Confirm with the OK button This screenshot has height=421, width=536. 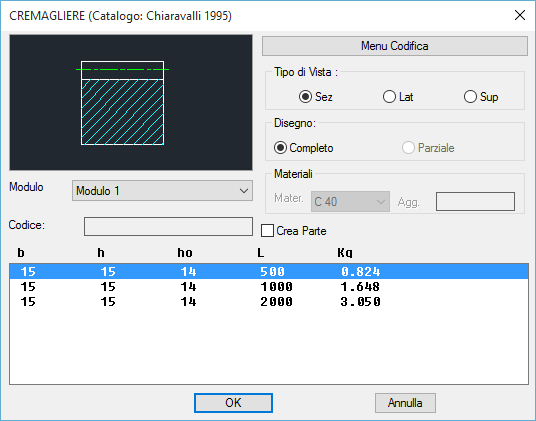233,403
